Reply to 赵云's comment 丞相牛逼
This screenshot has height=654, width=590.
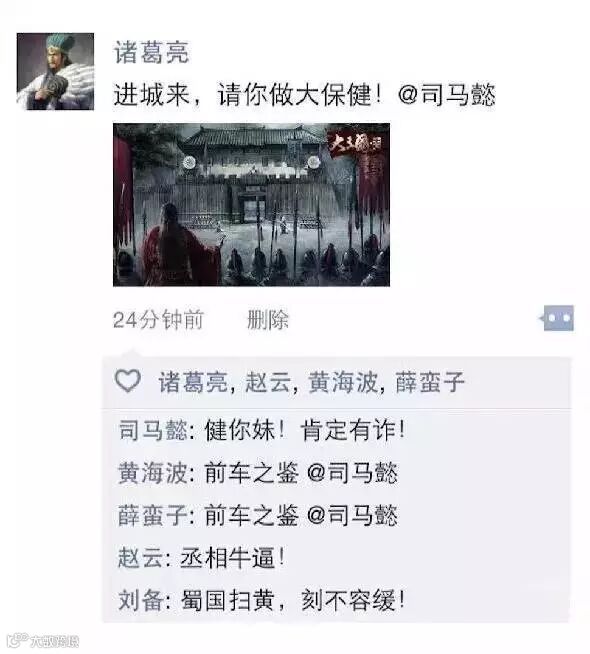pyautogui.click(x=201, y=558)
